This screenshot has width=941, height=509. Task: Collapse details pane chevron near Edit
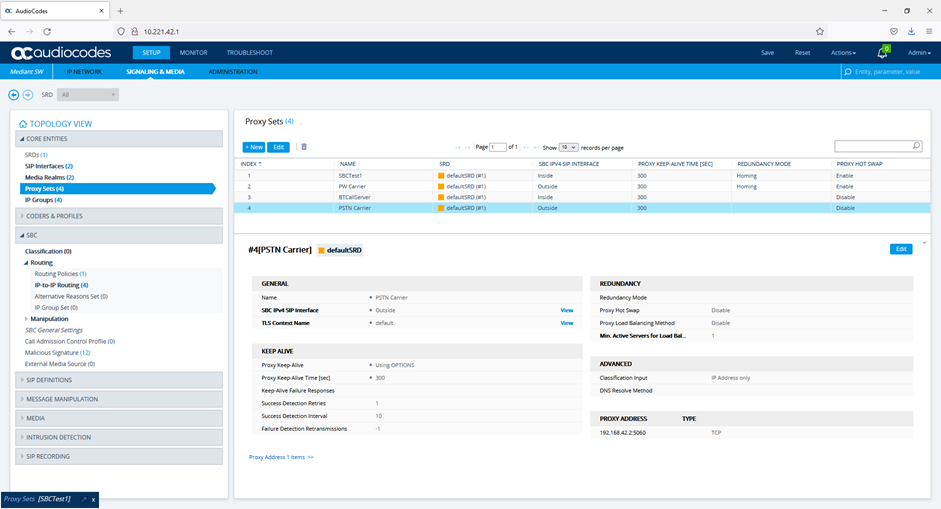(924, 243)
